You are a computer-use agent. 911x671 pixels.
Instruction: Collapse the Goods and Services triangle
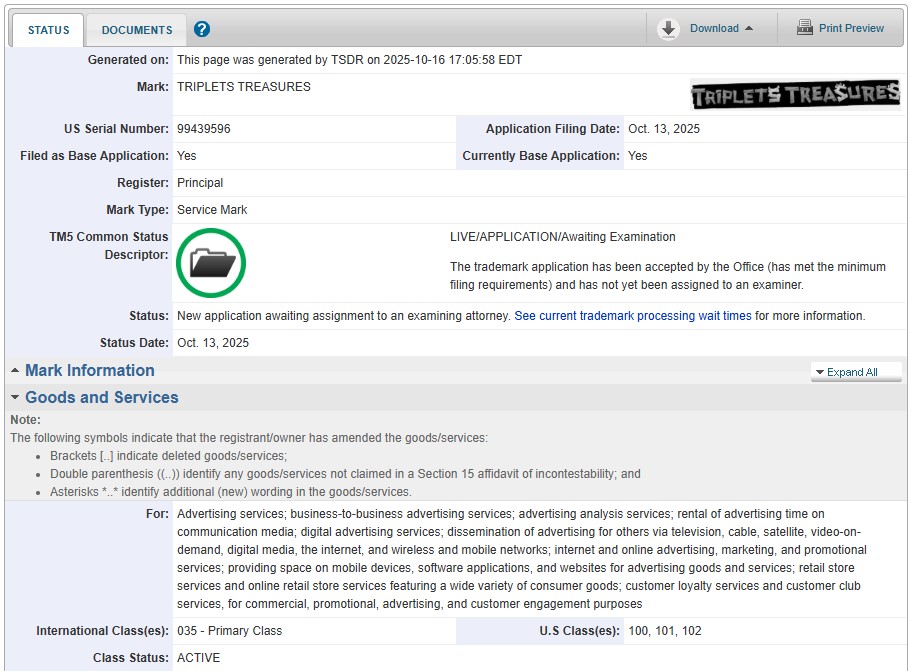[x=15, y=398]
